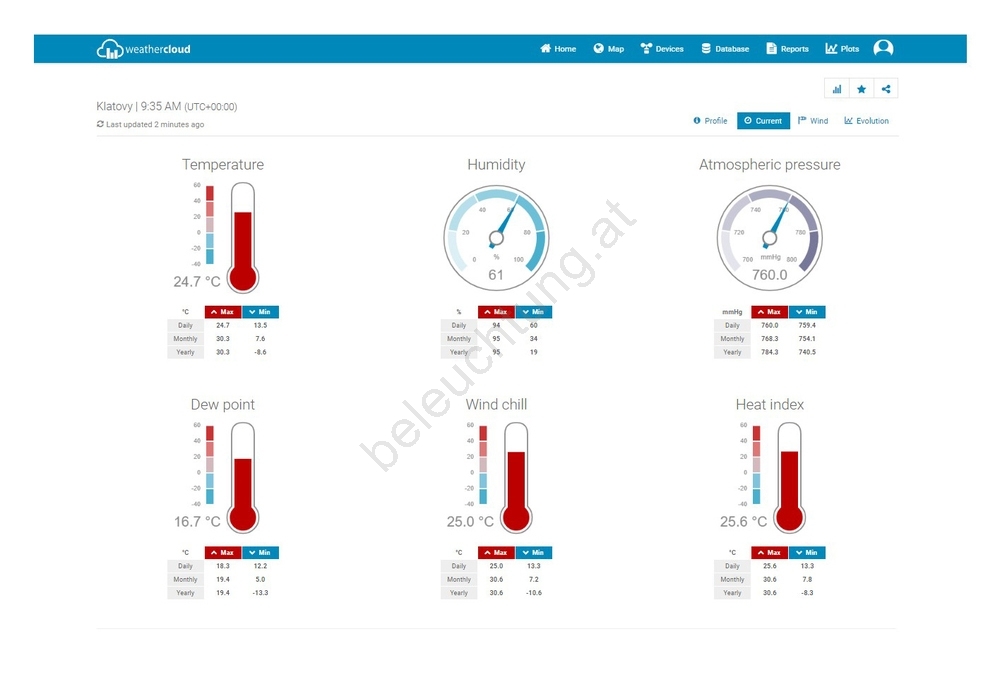Click the refresh icon beside Last updated
The width and height of the screenshot is (1000, 674).
pos(100,125)
